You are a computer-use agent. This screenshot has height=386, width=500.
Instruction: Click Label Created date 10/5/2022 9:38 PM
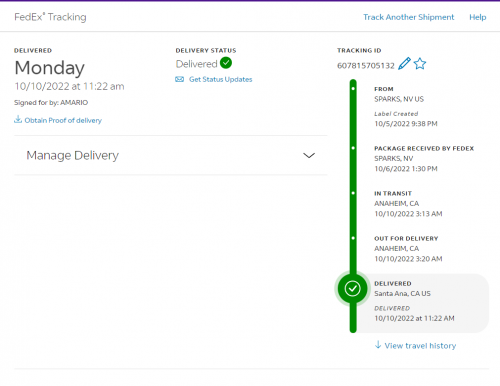[406, 124]
